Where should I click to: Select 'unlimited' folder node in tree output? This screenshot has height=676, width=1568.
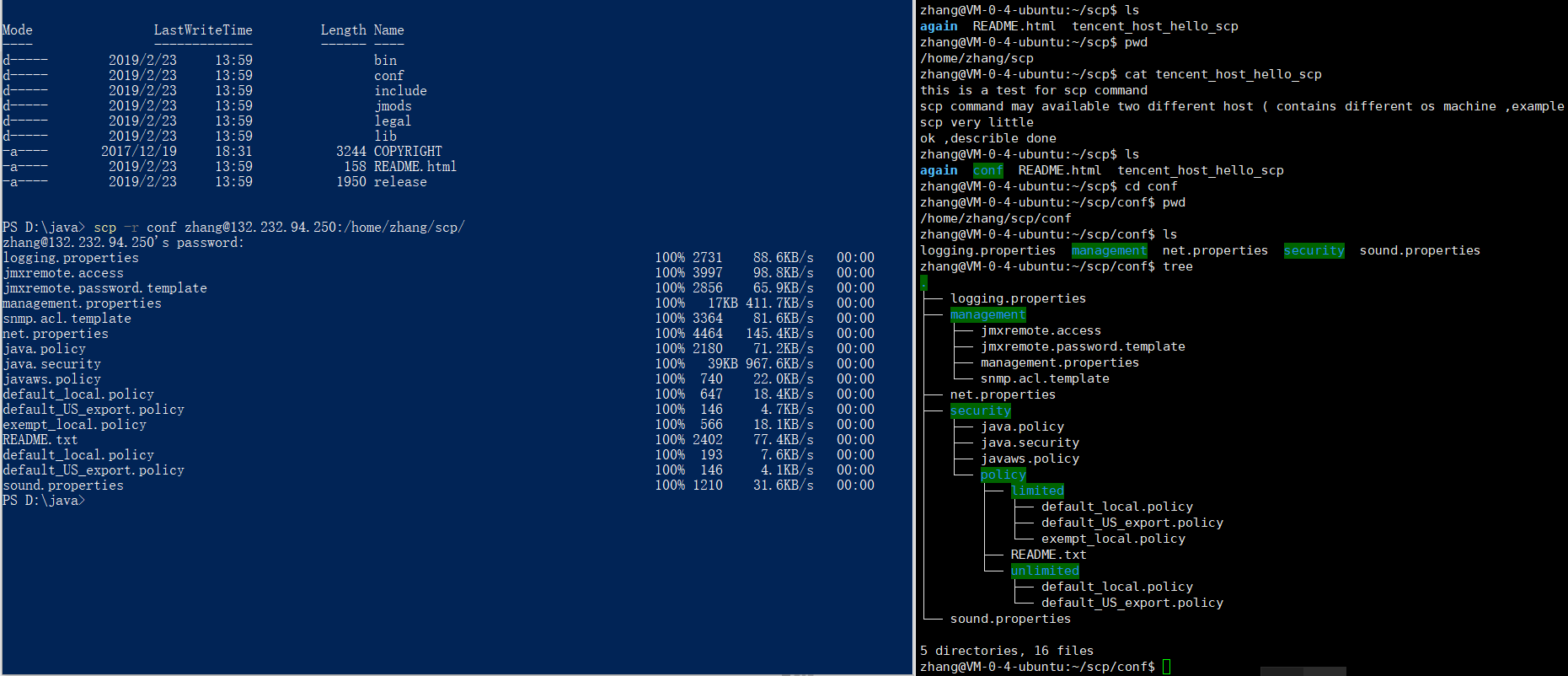tap(1045, 571)
